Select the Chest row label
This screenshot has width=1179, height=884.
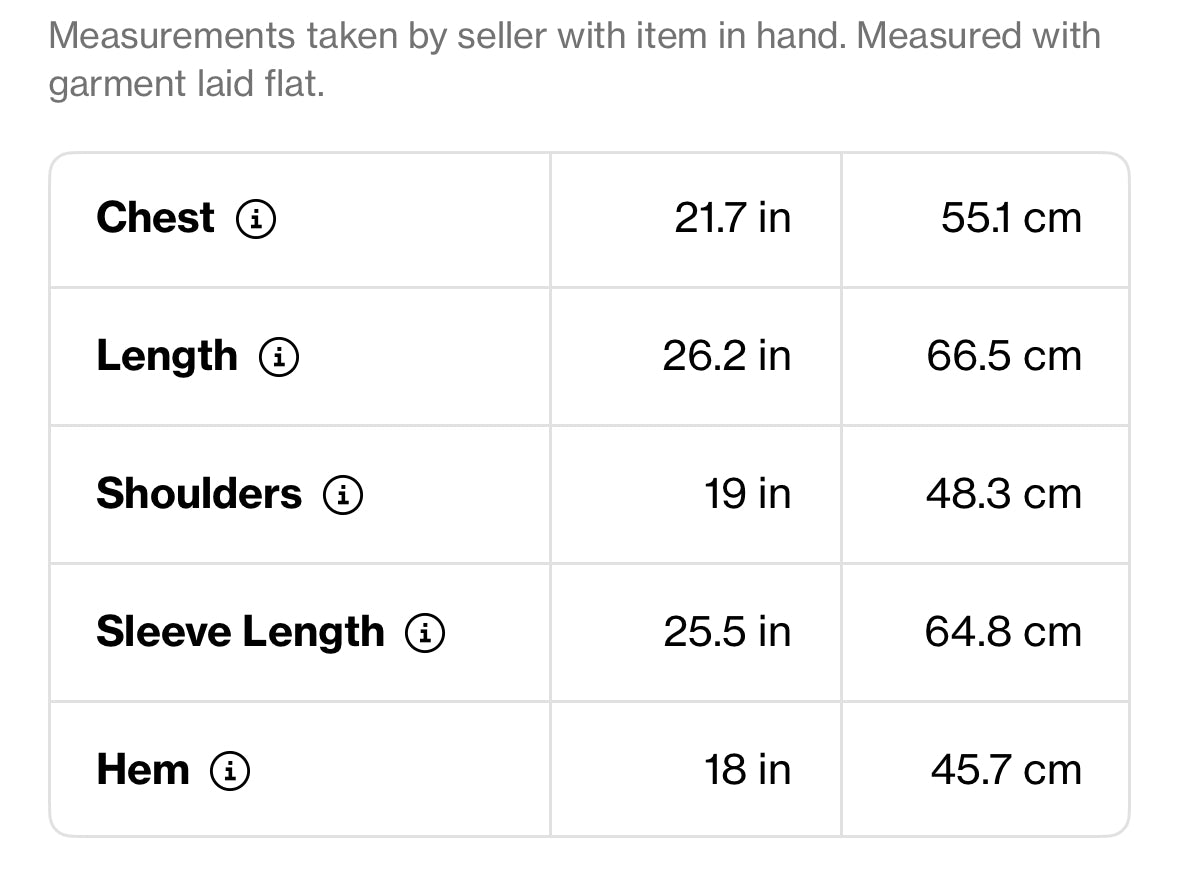[x=156, y=218]
